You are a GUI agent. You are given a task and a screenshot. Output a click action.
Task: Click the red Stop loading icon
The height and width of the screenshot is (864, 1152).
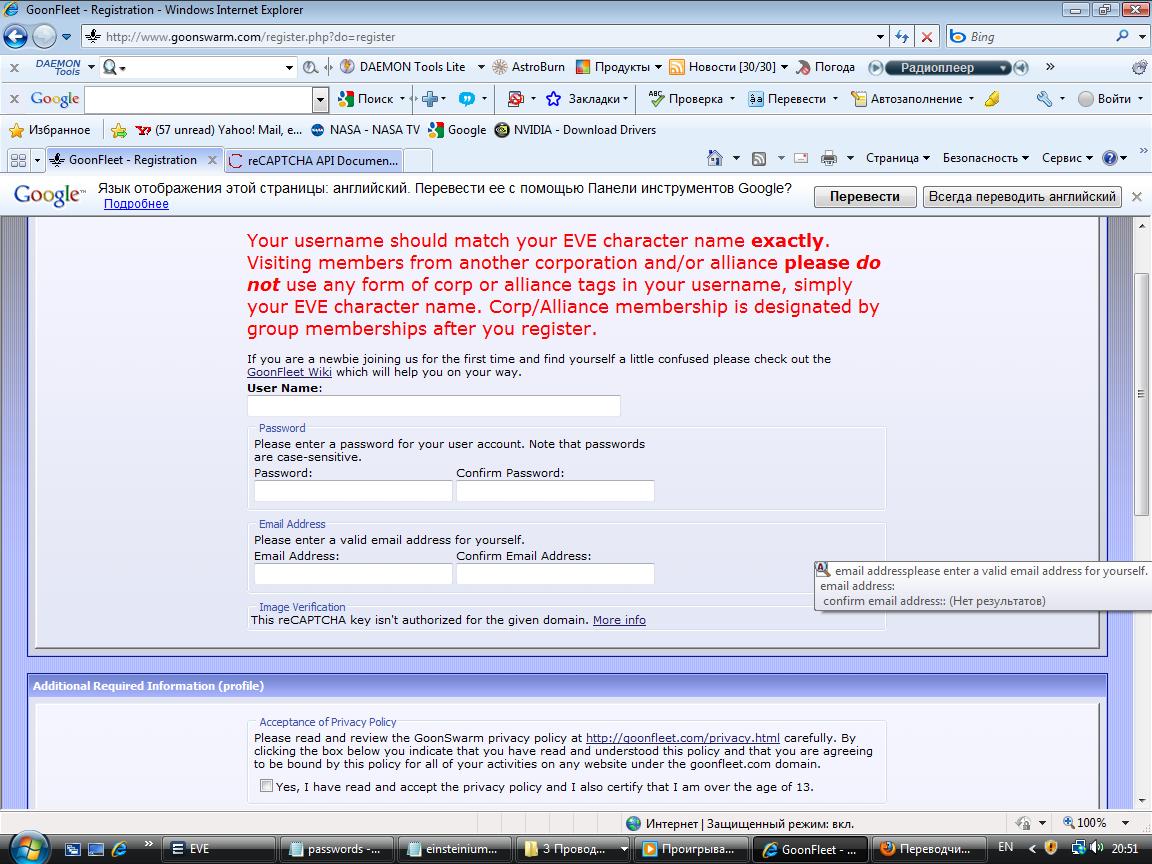[x=927, y=36]
